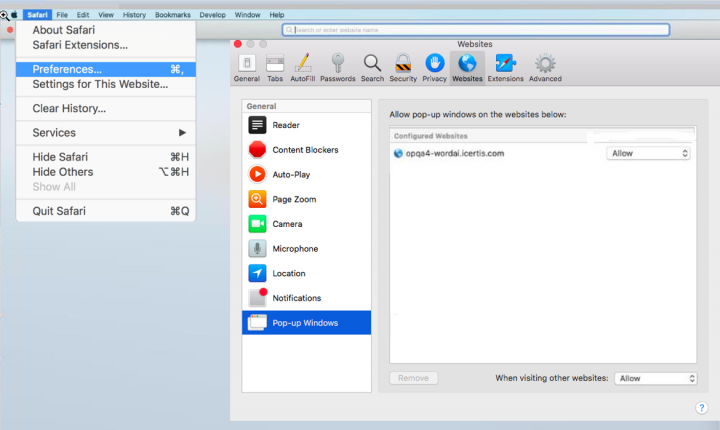Image resolution: width=720 pixels, height=430 pixels.
Task: Open the AutoFill preferences pane
Action: (x=303, y=68)
